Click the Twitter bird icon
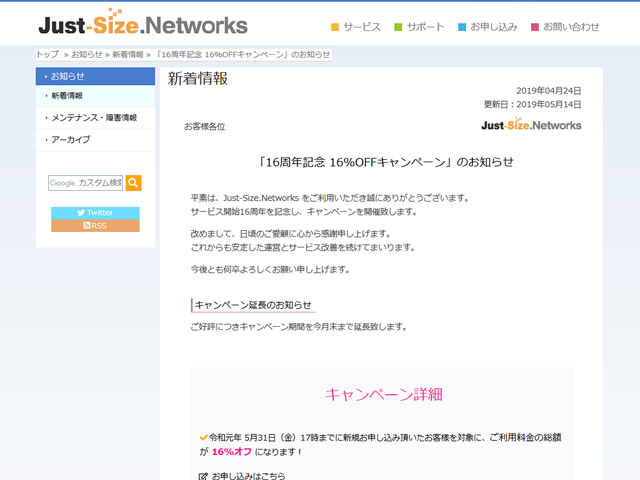This screenshot has height=480, width=640. click(x=81, y=213)
